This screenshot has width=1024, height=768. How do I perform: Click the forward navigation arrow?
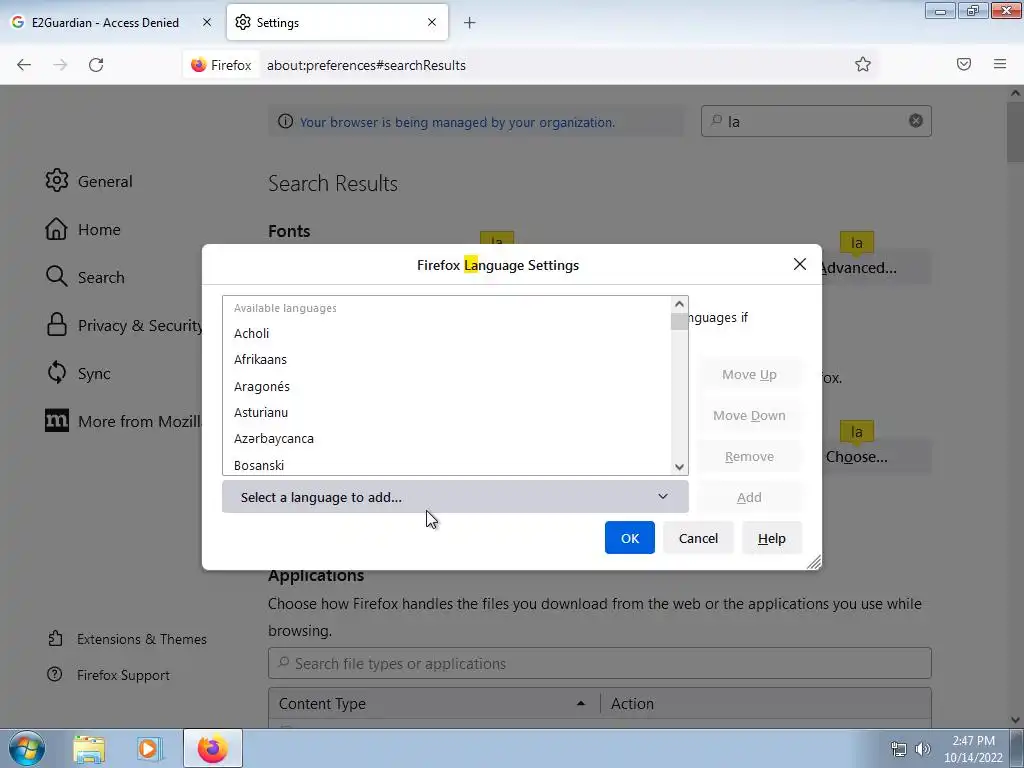(60, 65)
